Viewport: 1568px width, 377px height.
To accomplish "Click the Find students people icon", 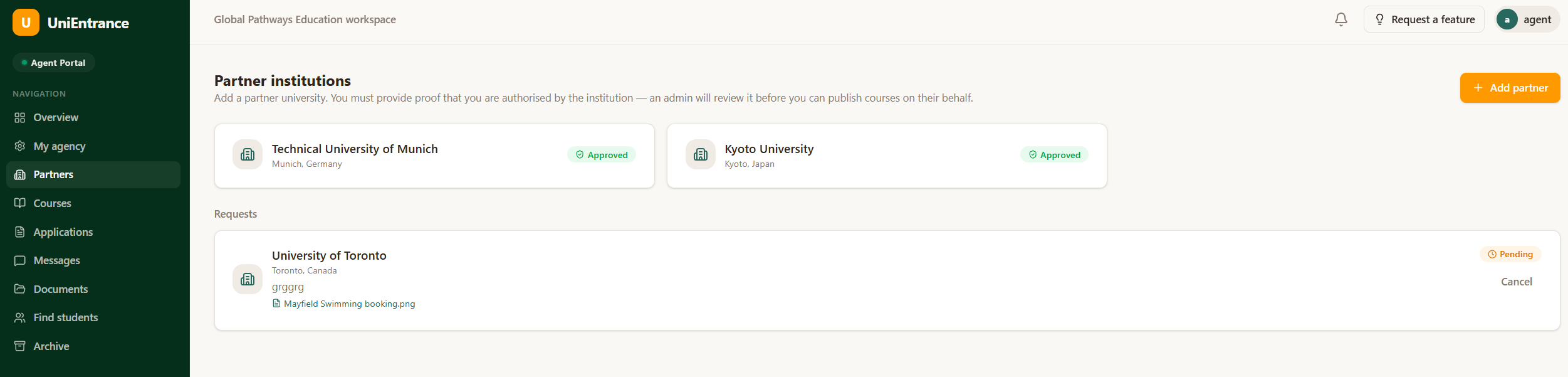I will (20, 317).
